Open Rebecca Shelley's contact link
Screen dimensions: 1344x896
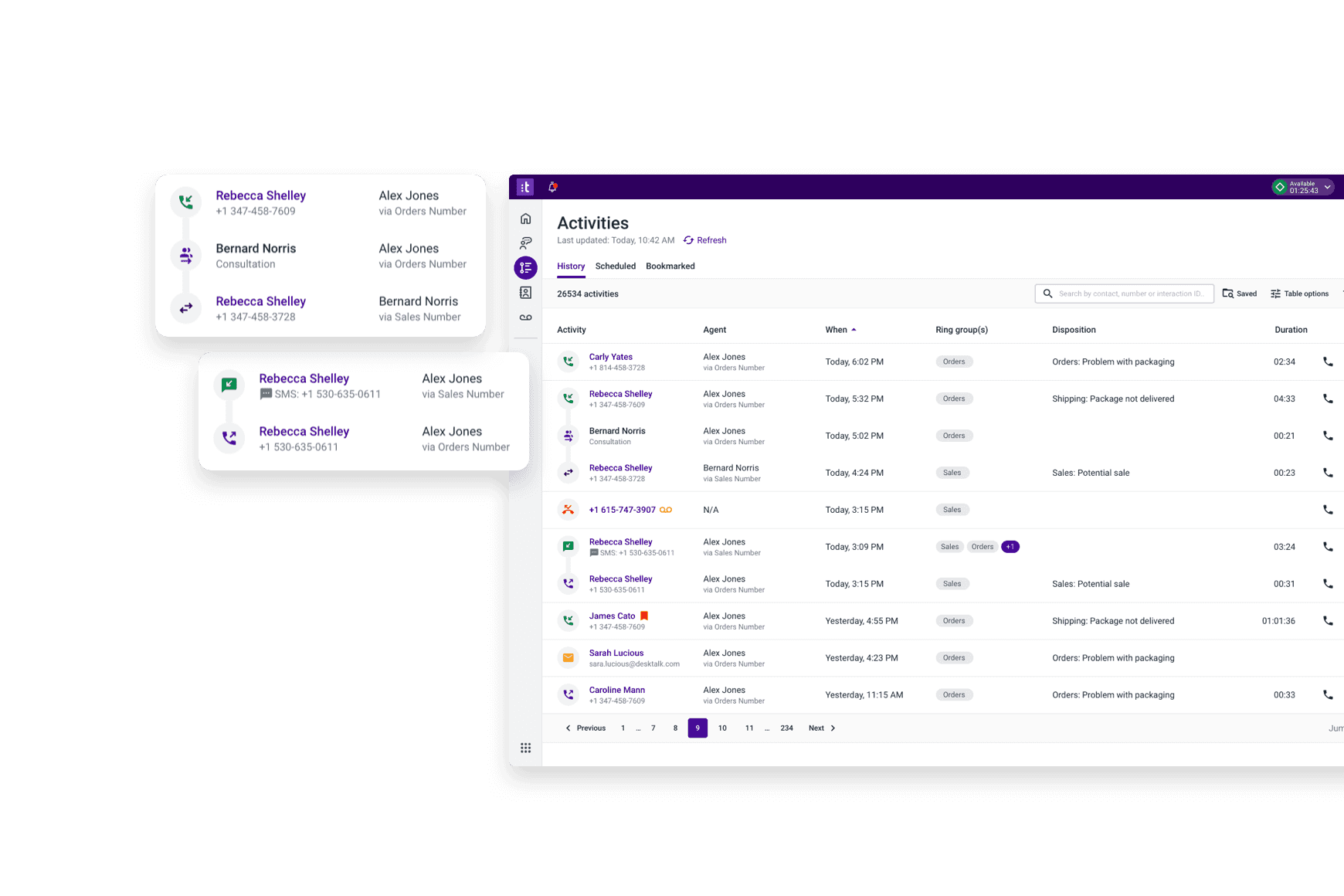tap(620, 394)
